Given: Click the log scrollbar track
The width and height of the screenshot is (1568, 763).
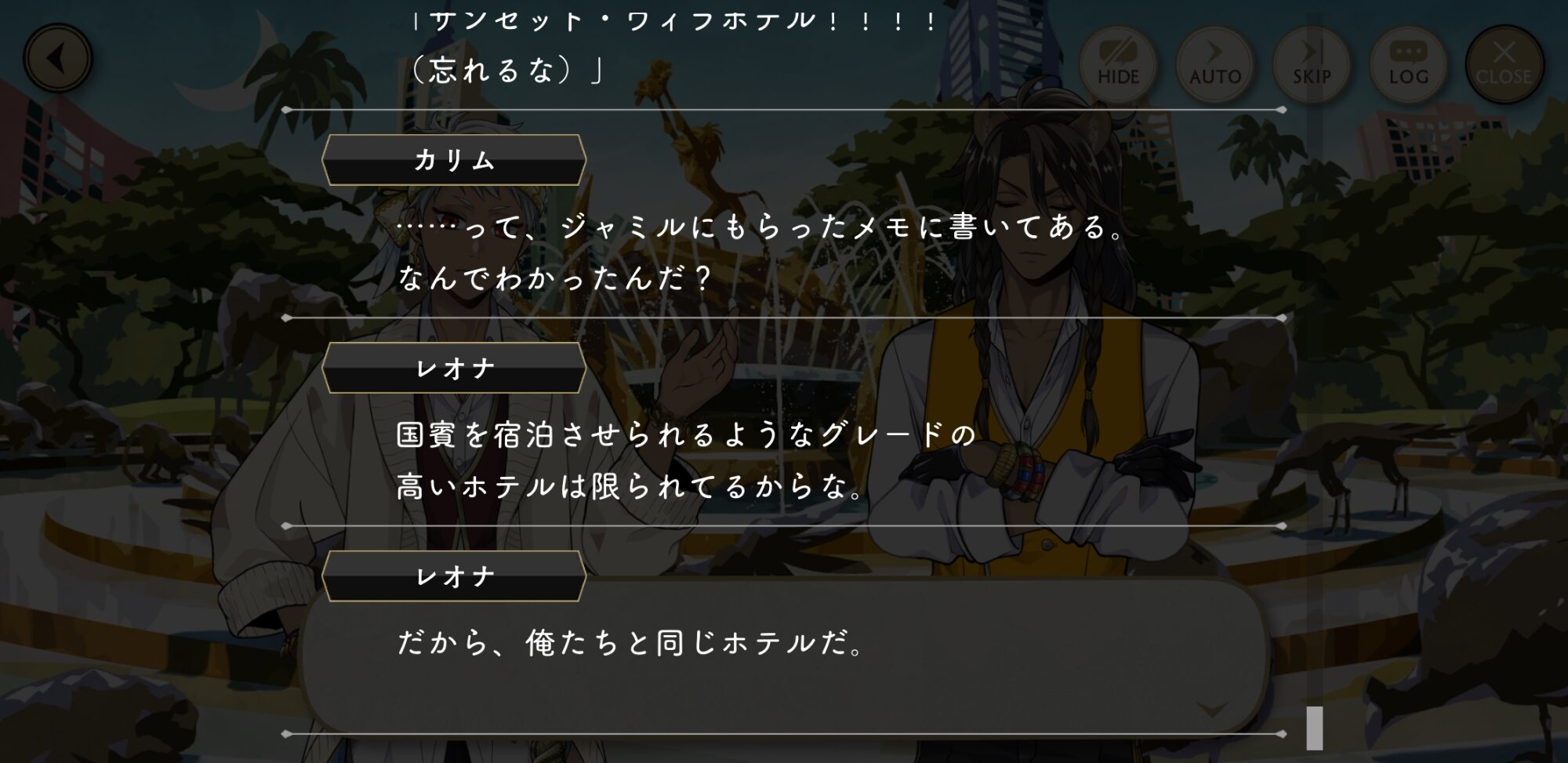Looking at the screenshot, I should (x=1315, y=380).
